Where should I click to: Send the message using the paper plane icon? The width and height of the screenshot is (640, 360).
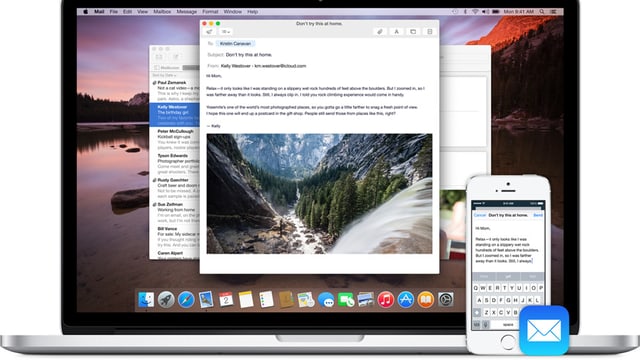click(209, 31)
